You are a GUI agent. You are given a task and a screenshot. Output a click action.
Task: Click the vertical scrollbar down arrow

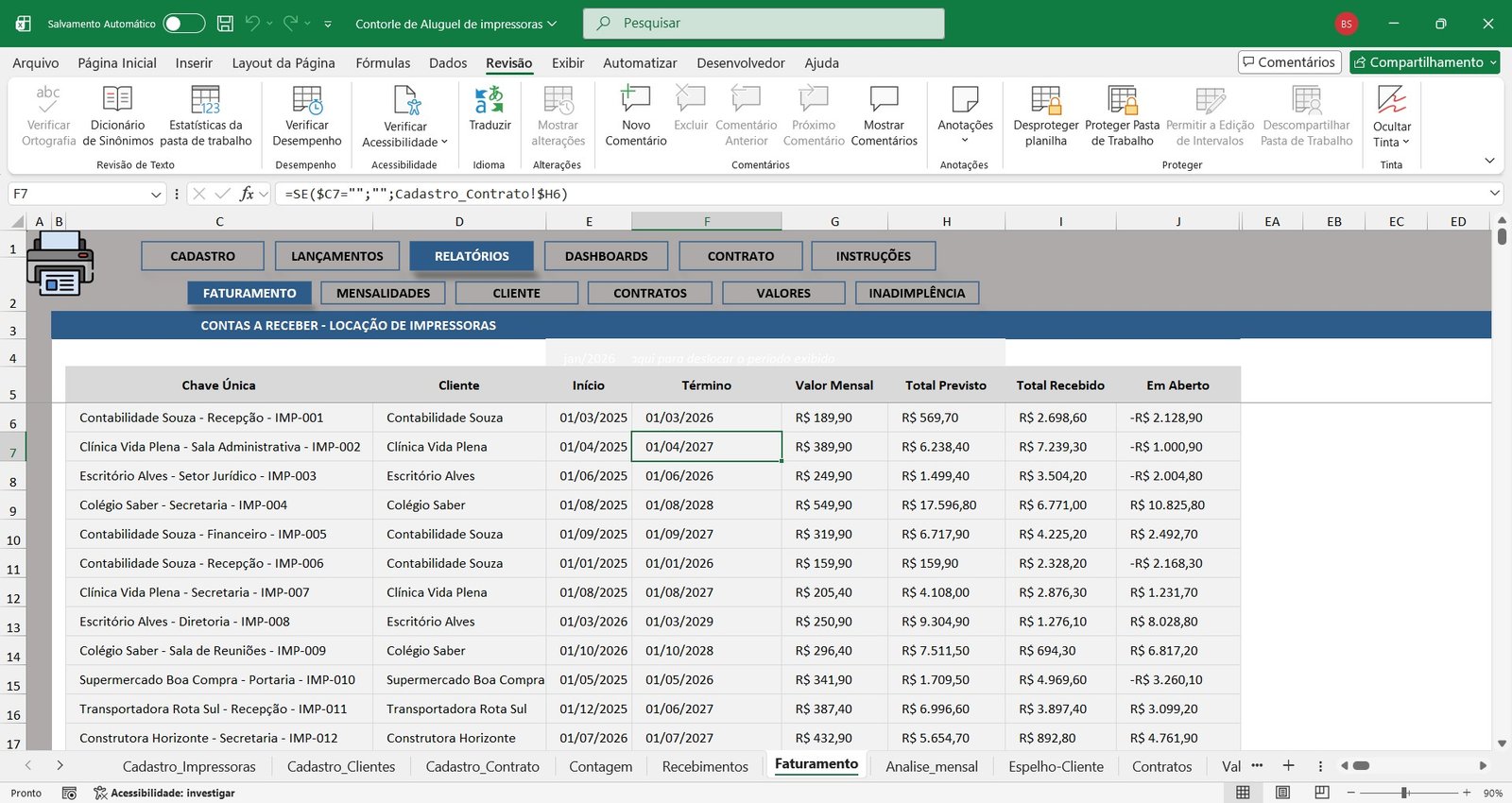click(1502, 743)
